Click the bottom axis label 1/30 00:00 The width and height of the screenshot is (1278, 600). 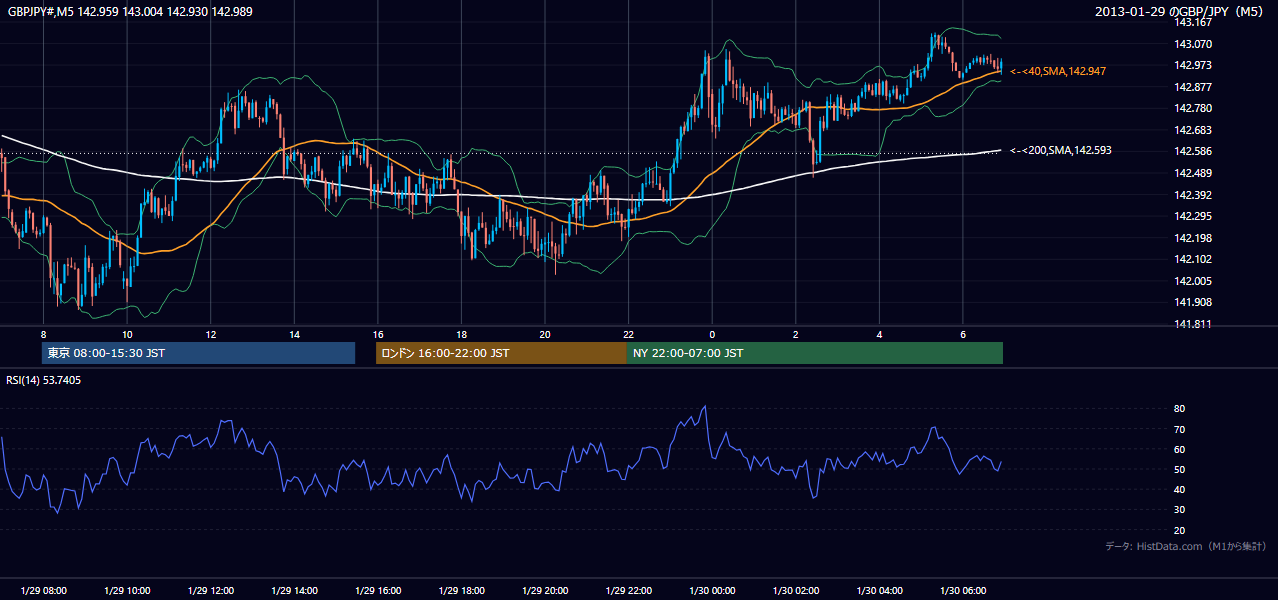711,590
